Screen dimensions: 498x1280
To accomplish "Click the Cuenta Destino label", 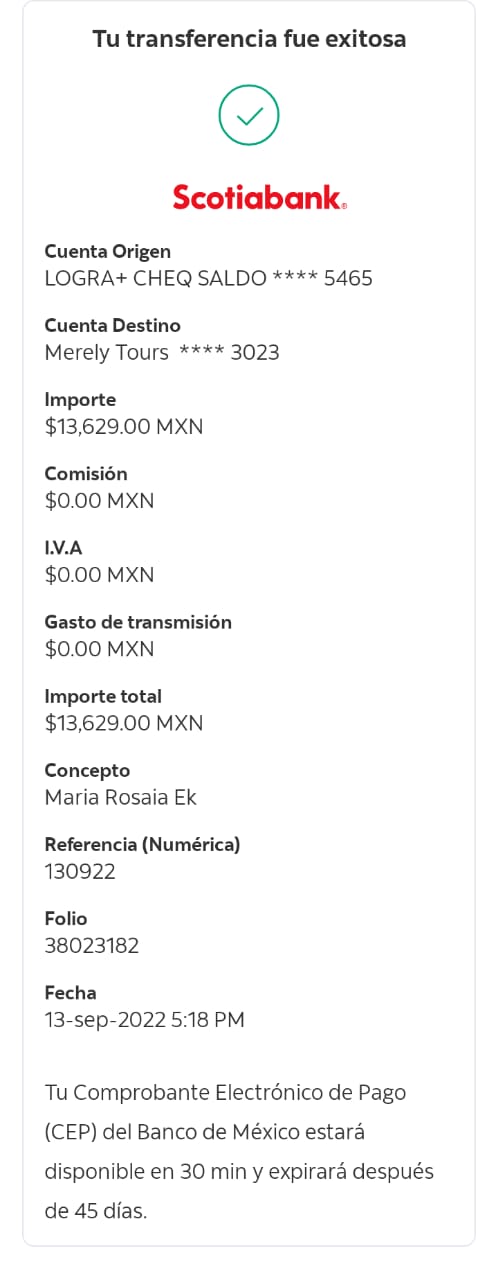I will 113,325.
